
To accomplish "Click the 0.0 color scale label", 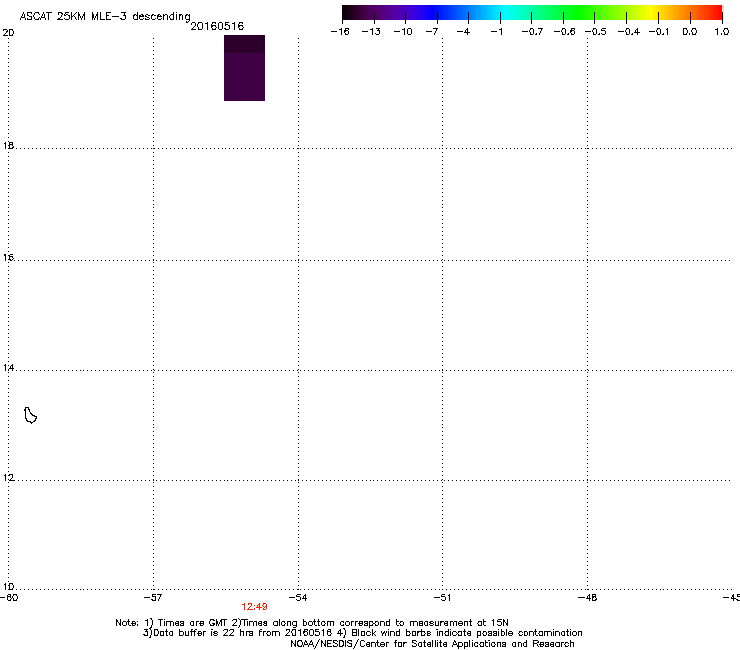I will (x=690, y=32).
